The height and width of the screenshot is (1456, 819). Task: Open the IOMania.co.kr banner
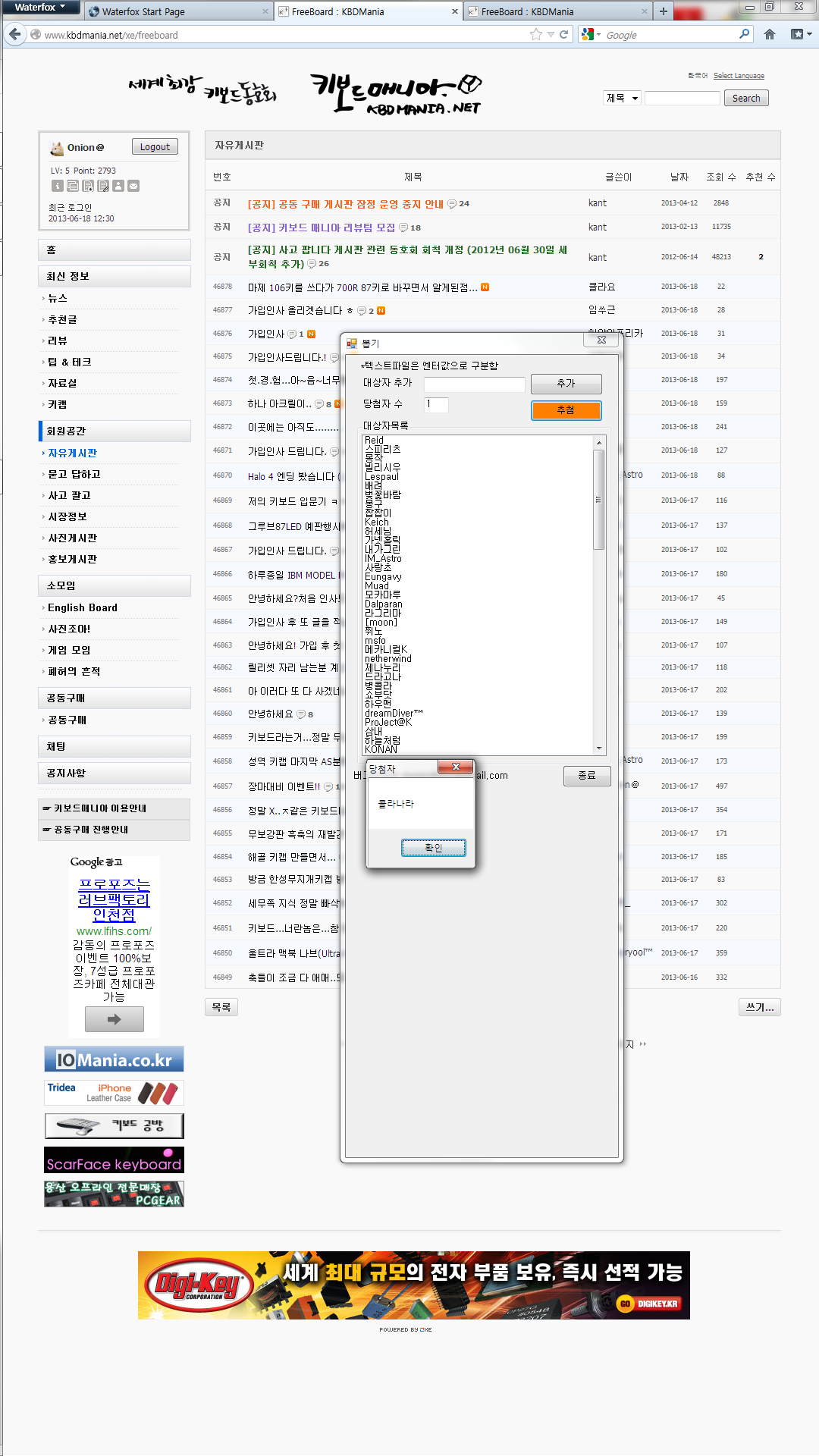pyautogui.click(x=114, y=1059)
